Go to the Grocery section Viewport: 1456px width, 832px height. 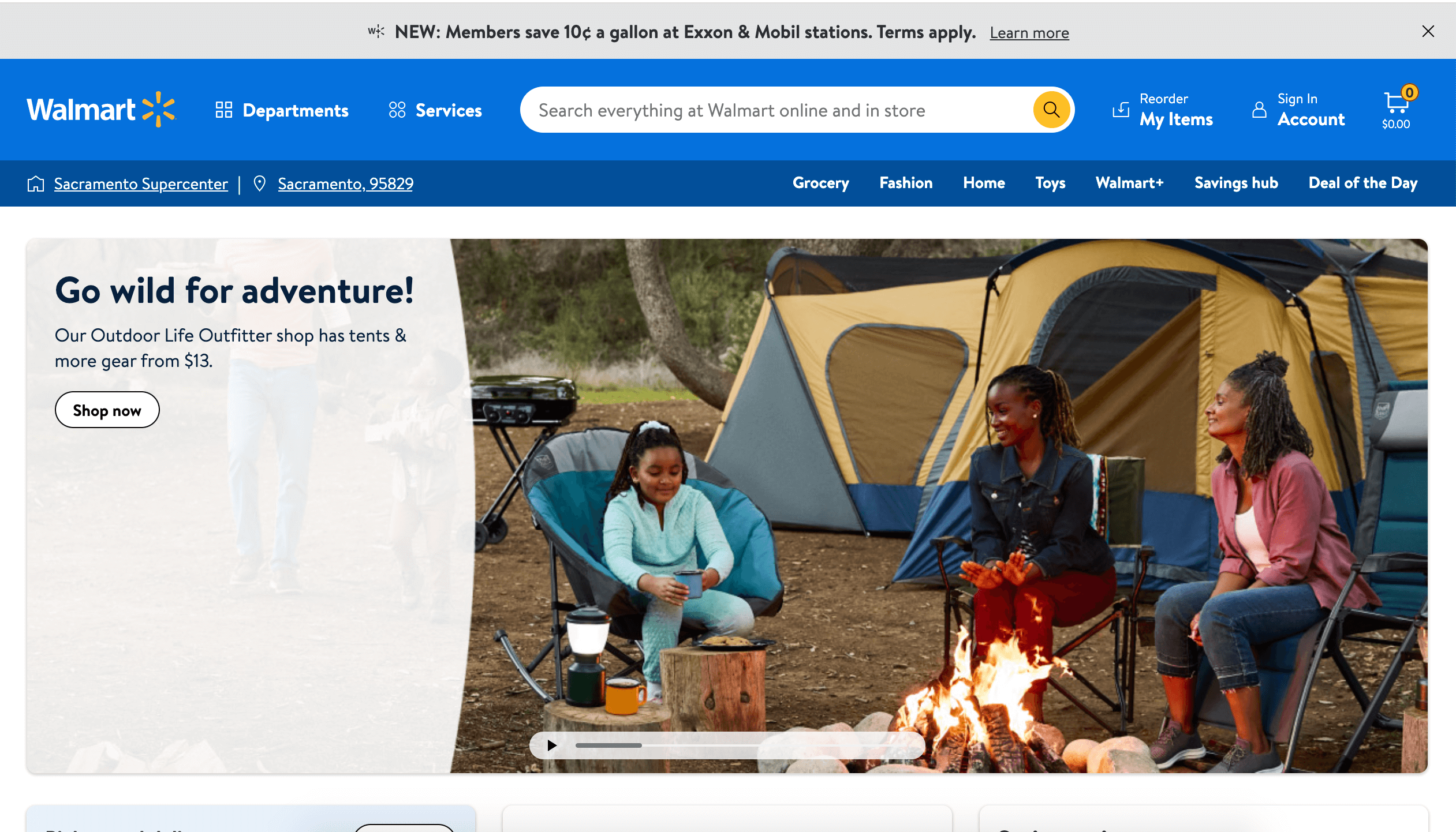click(x=820, y=183)
